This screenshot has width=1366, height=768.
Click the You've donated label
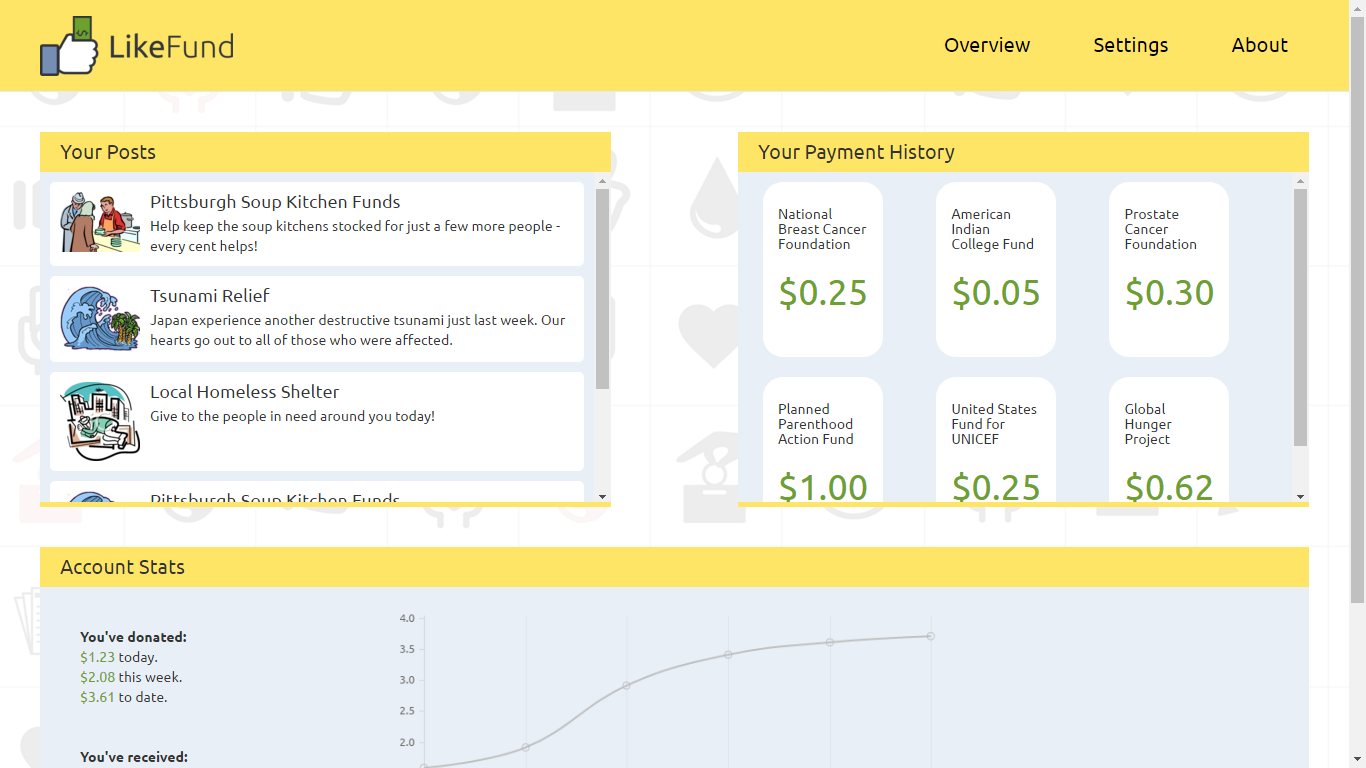[133, 637]
